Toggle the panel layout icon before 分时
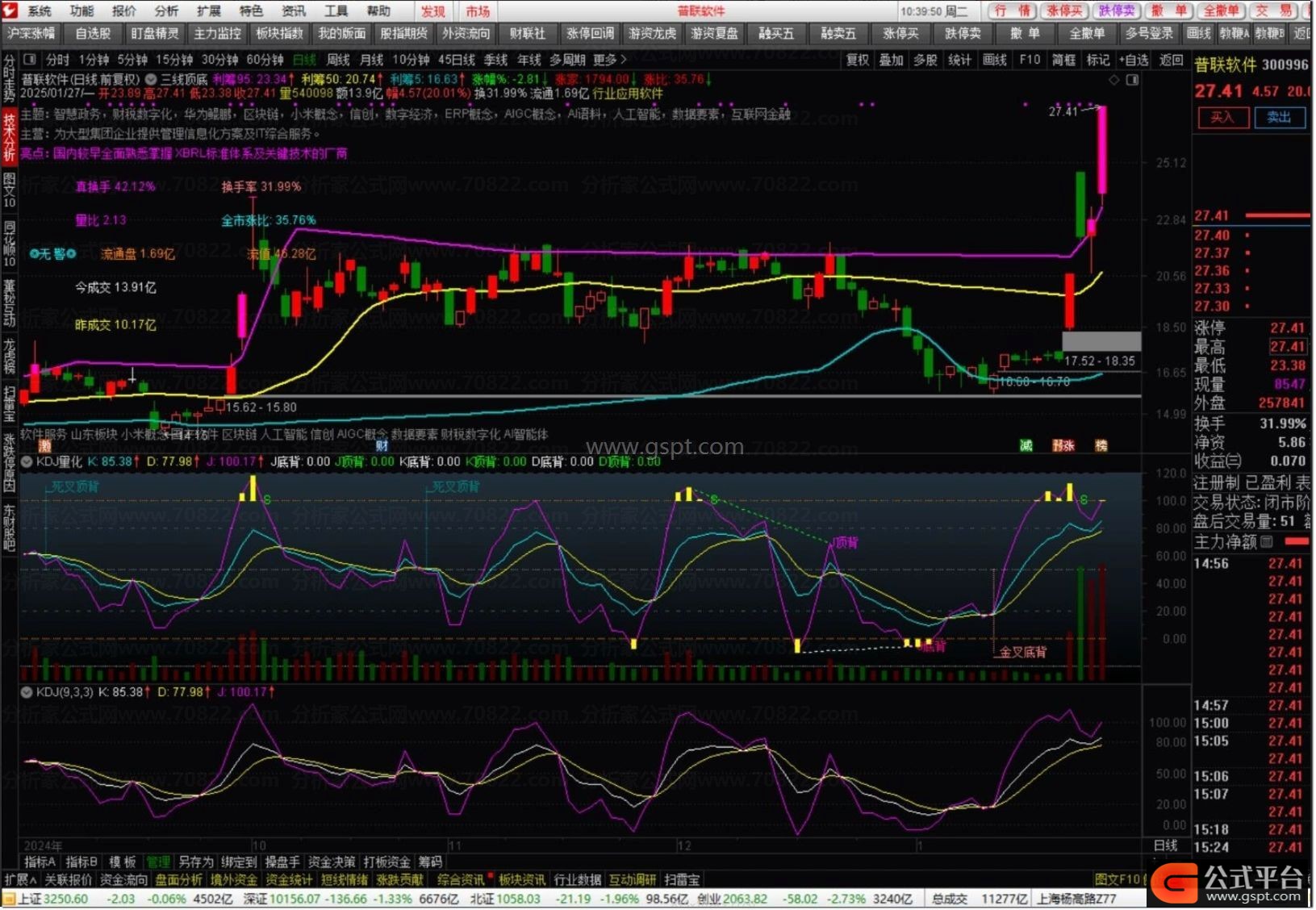The height and width of the screenshot is (910, 1316). 30,60
